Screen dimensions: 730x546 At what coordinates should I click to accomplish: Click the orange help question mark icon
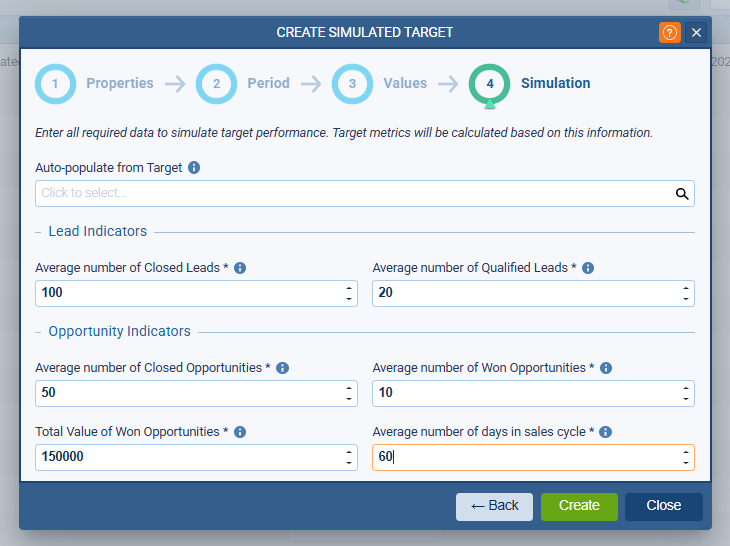click(x=669, y=32)
